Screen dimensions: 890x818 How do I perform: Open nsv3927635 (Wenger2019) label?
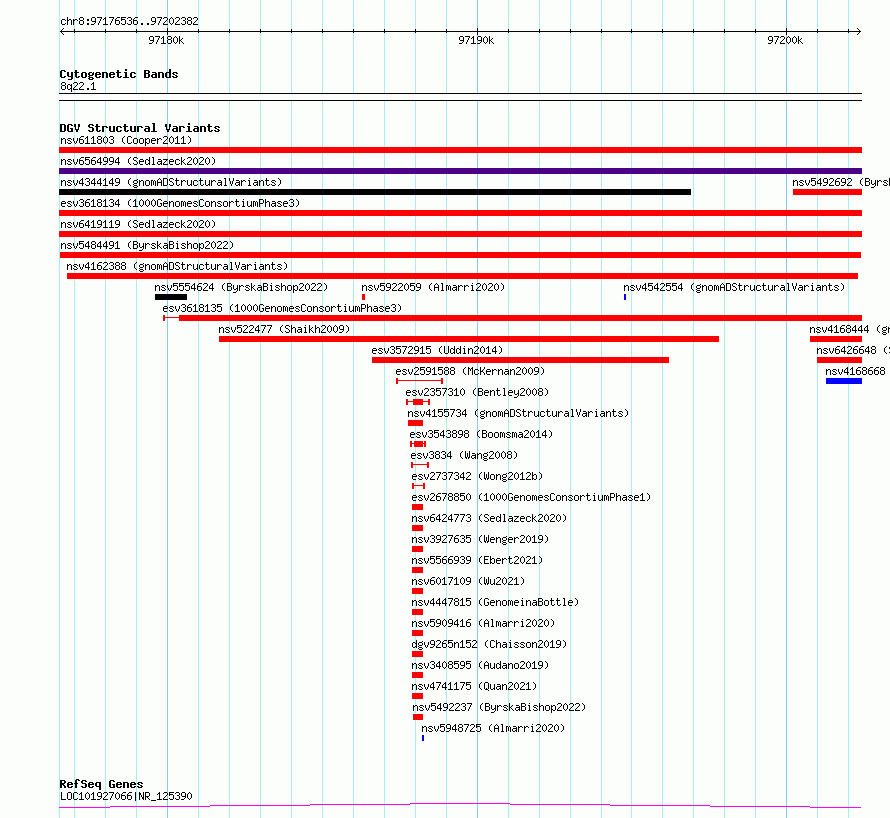480,539
